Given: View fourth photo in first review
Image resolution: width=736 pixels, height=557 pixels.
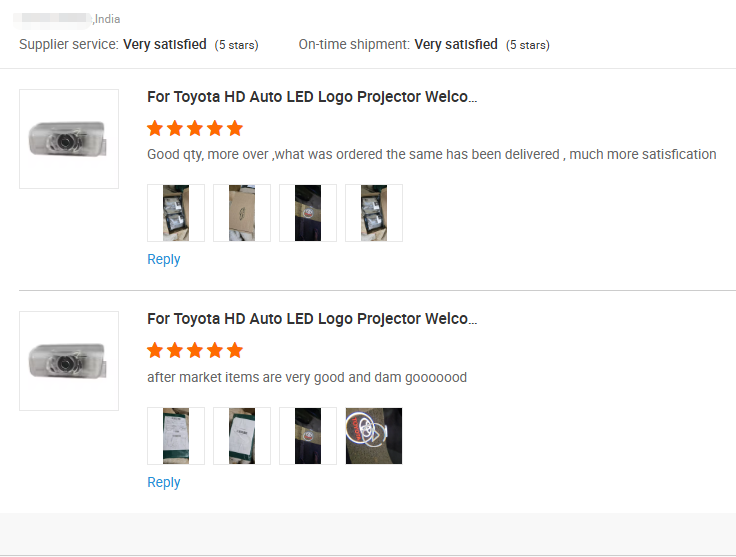Looking at the screenshot, I should point(374,213).
